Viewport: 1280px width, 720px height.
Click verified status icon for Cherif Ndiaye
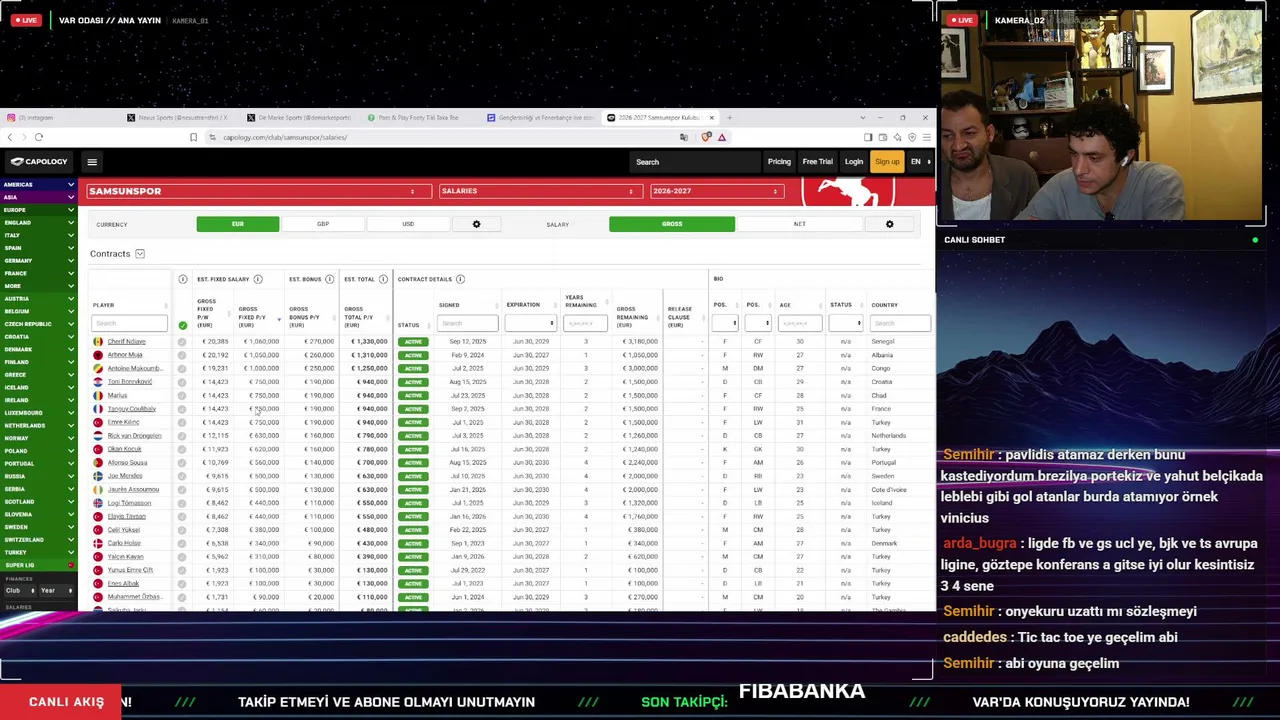182,342
